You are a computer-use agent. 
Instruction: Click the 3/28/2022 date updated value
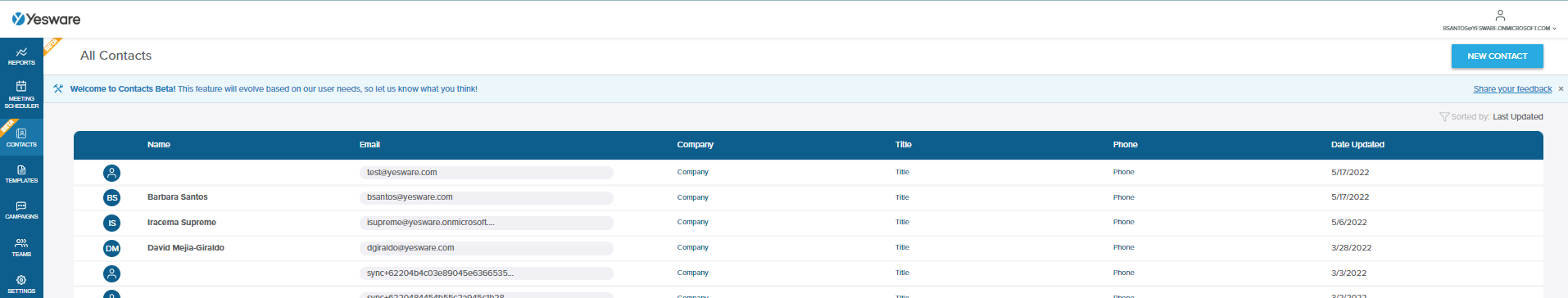[1352, 248]
